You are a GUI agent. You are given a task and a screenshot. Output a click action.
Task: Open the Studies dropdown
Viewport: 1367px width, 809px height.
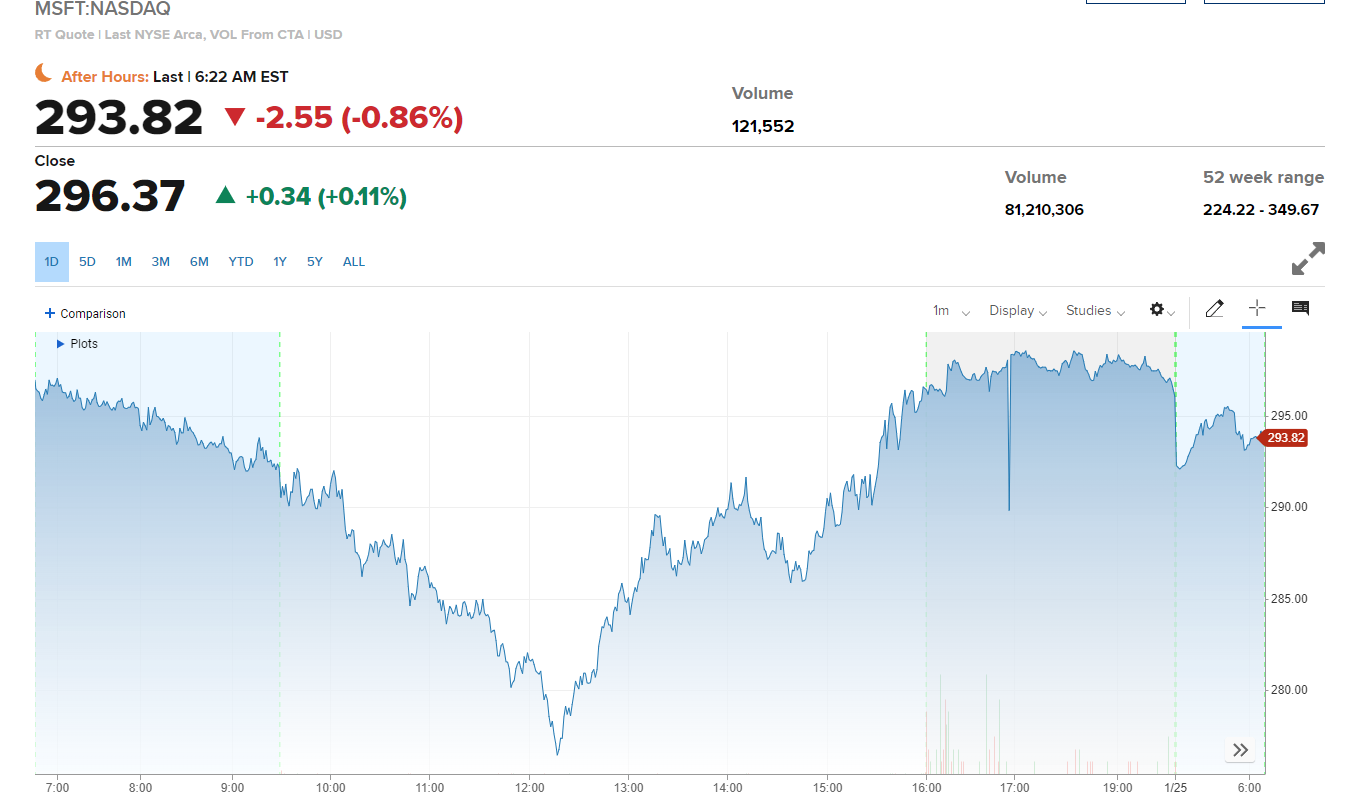tap(1095, 311)
